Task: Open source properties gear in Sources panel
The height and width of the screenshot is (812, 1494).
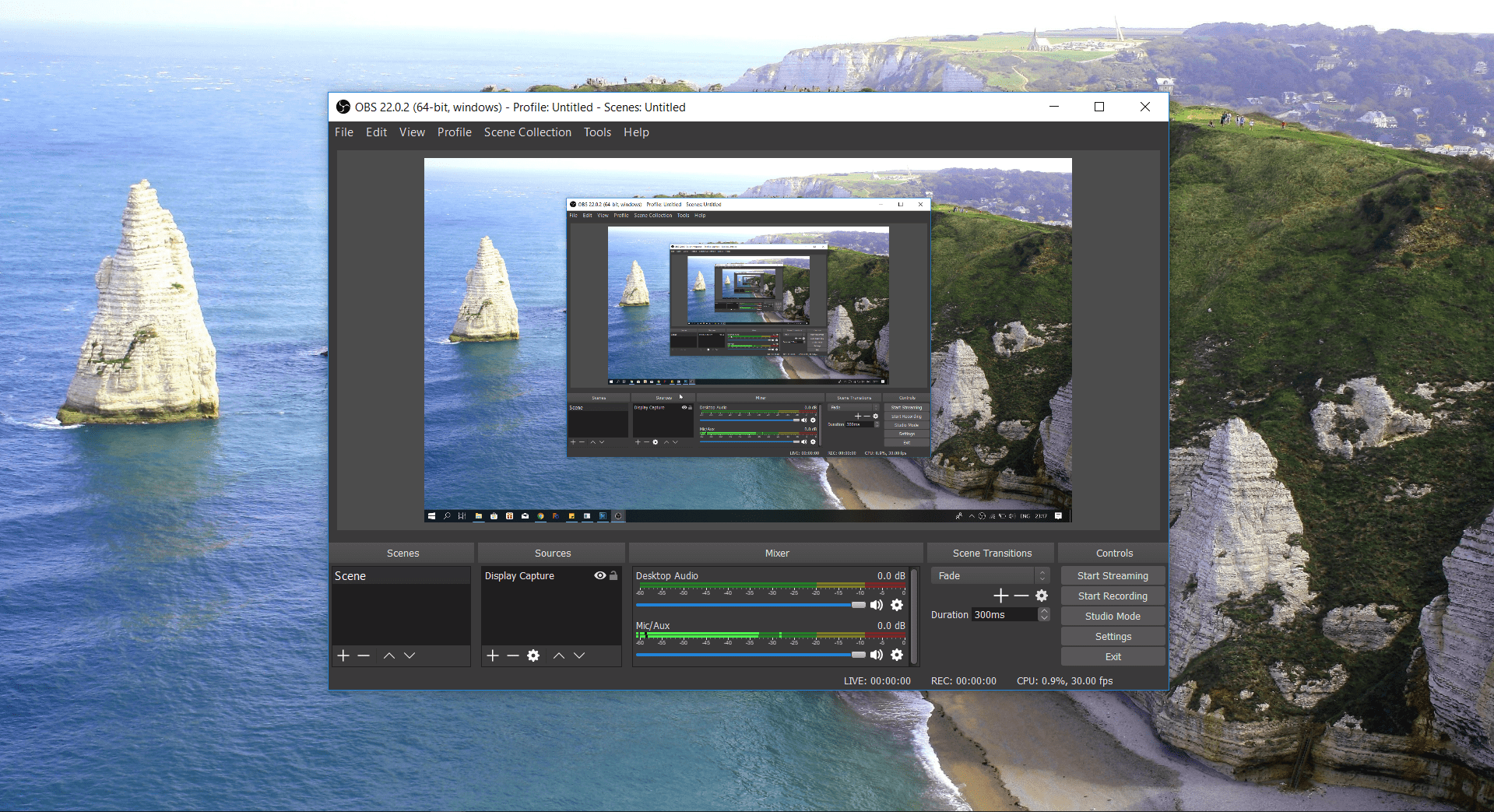Action: click(533, 656)
